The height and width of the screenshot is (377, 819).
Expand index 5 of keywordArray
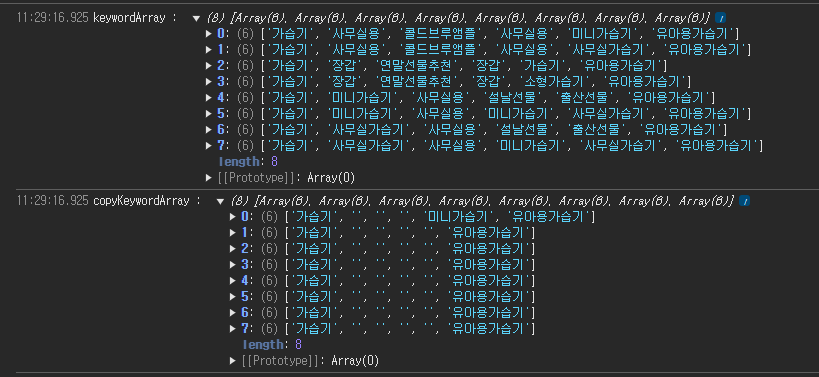(x=209, y=114)
